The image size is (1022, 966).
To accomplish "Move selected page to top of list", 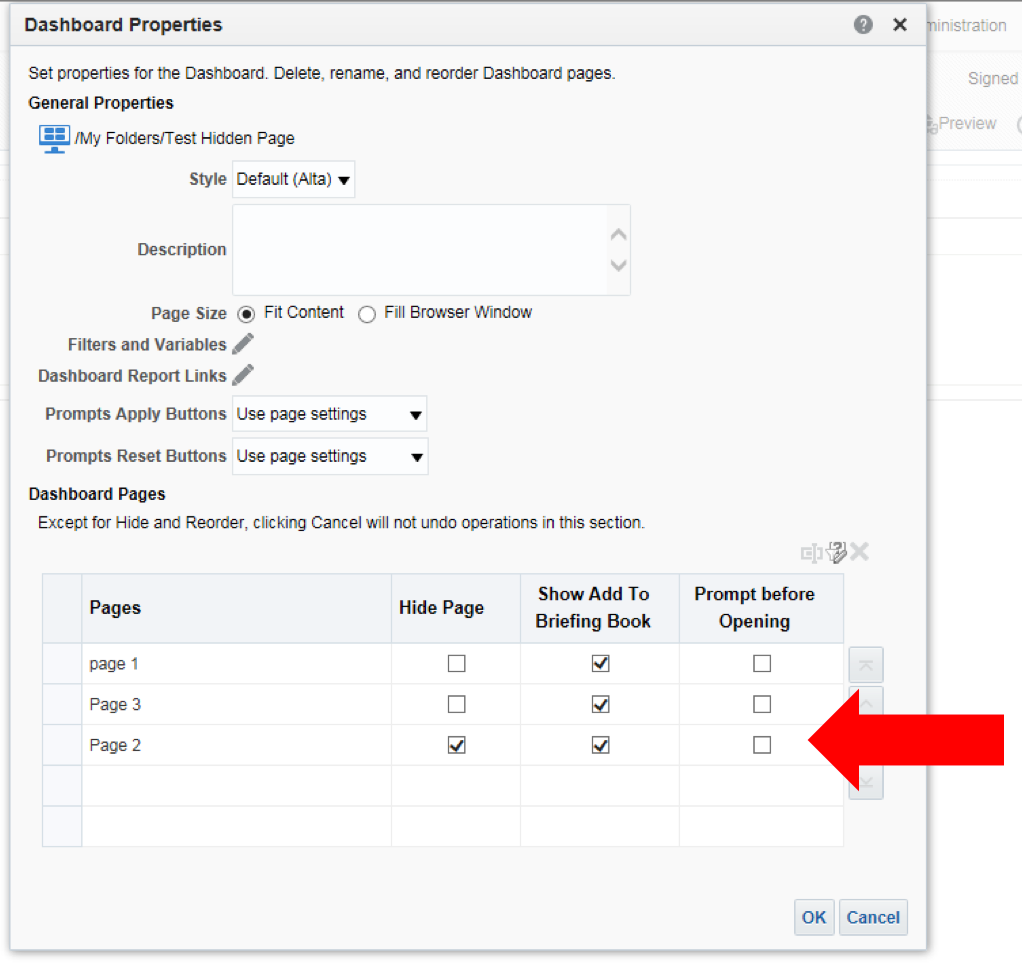I will pyautogui.click(x=865, y=663).
